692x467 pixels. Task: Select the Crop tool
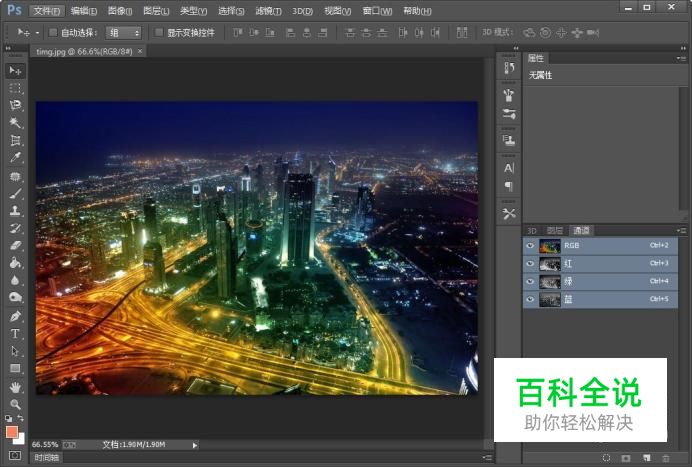pyautogui.click(x=15, y=140)
